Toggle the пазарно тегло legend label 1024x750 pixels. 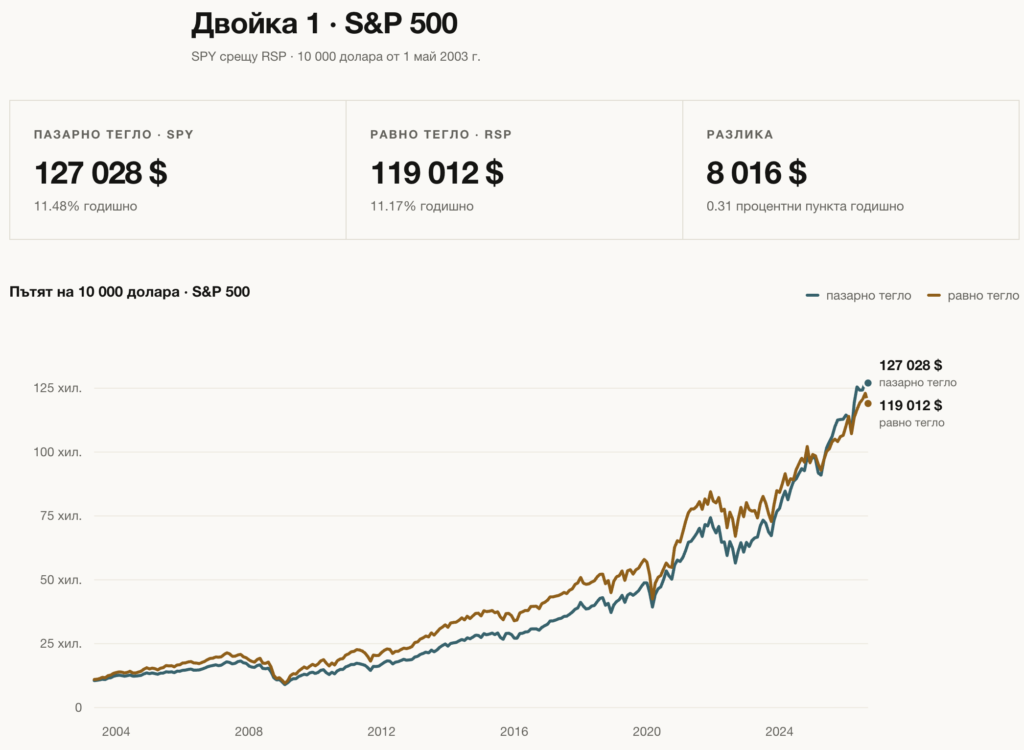(x=868, y=296)
